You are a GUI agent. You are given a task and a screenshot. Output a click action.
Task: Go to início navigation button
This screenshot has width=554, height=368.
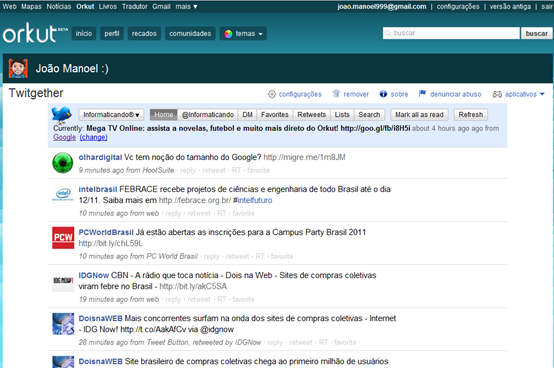(84, 34)
